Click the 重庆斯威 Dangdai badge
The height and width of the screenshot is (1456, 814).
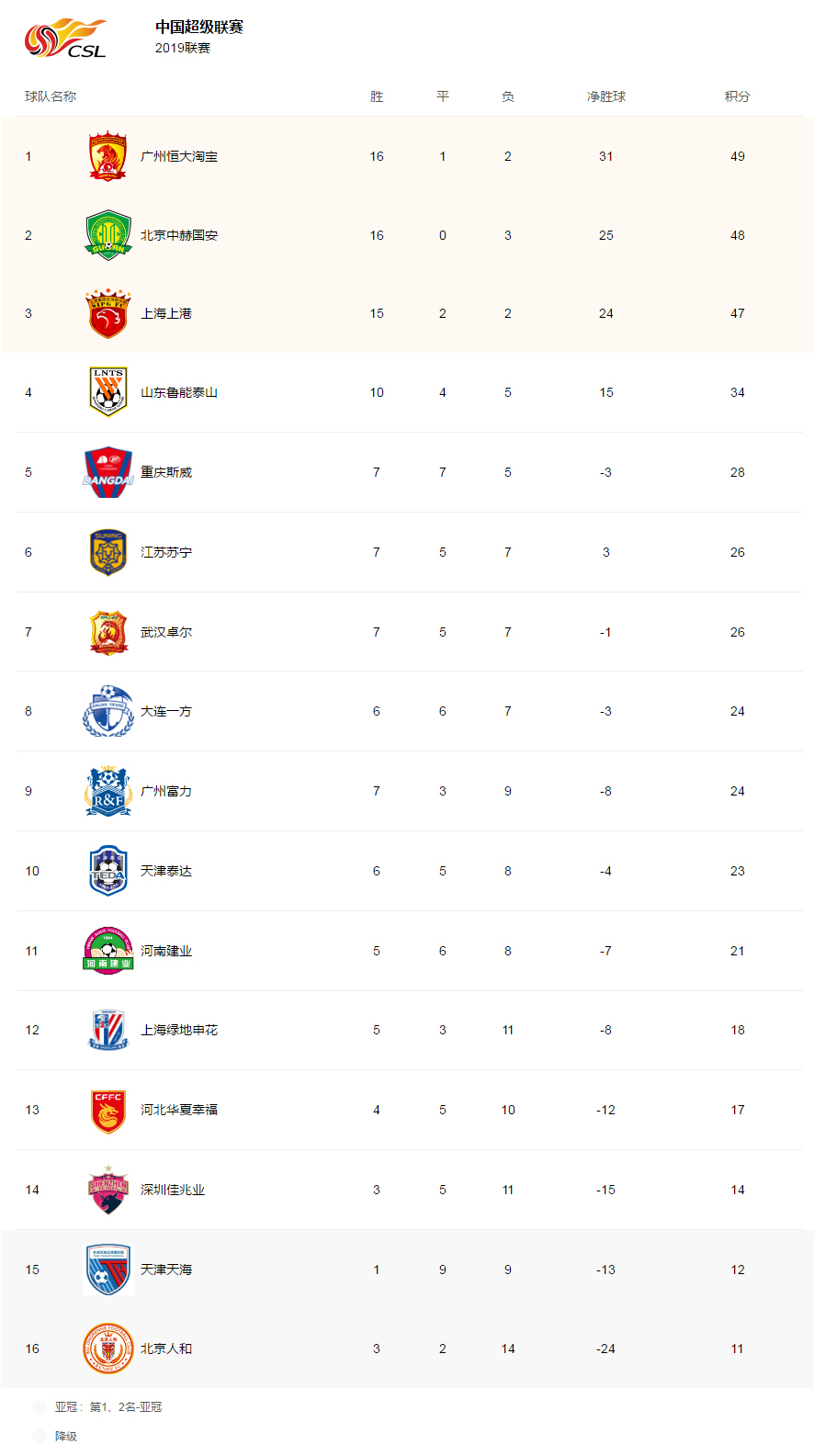click(x=108, y=472)
